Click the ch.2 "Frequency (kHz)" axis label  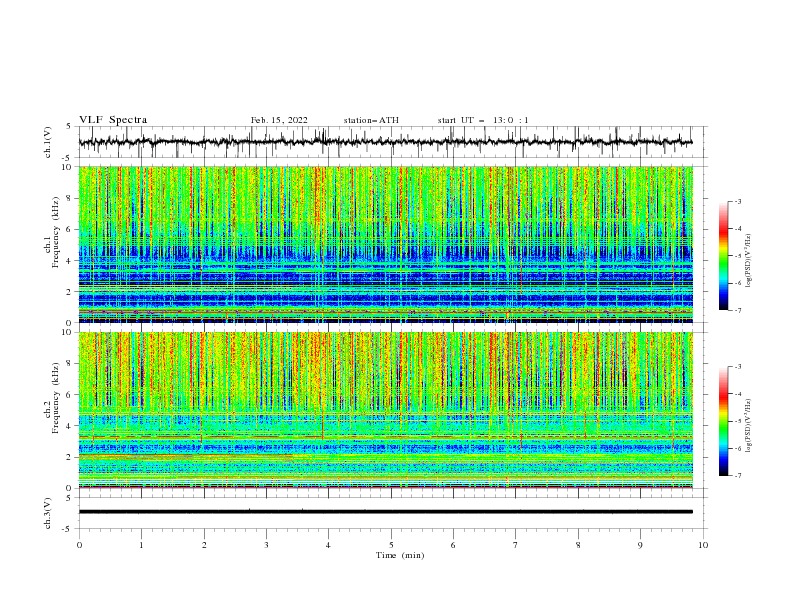56,398
